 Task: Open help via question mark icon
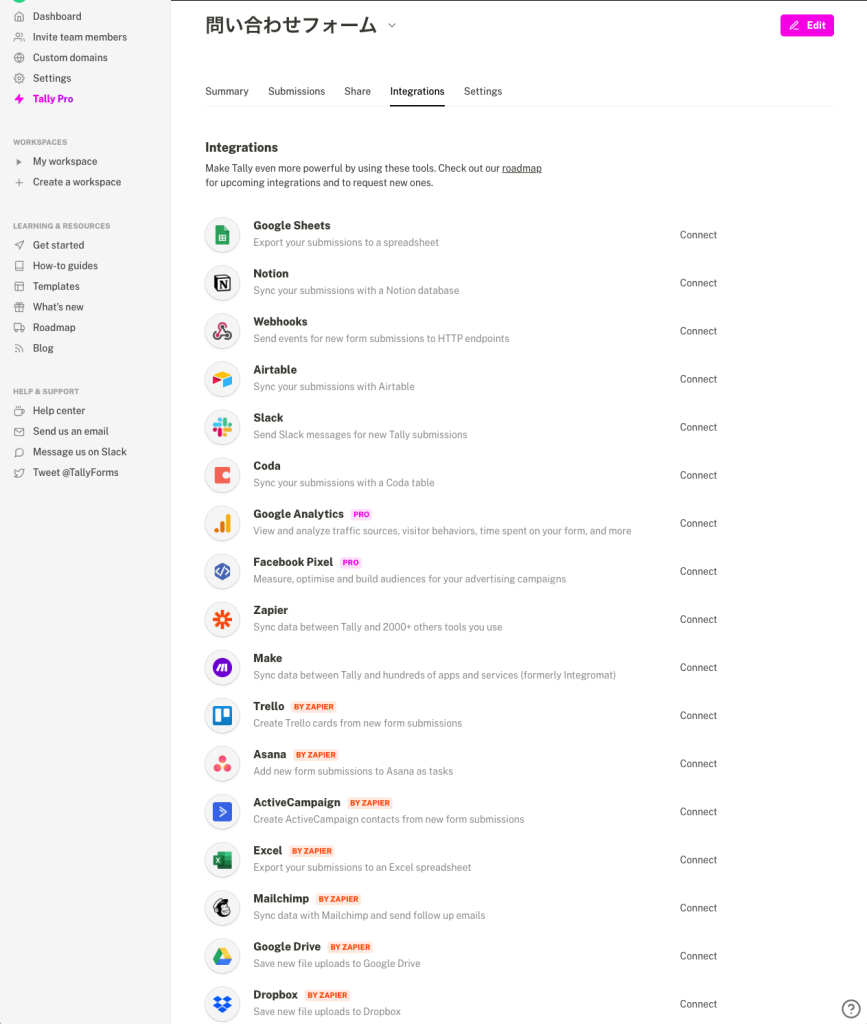(851, 1009)
